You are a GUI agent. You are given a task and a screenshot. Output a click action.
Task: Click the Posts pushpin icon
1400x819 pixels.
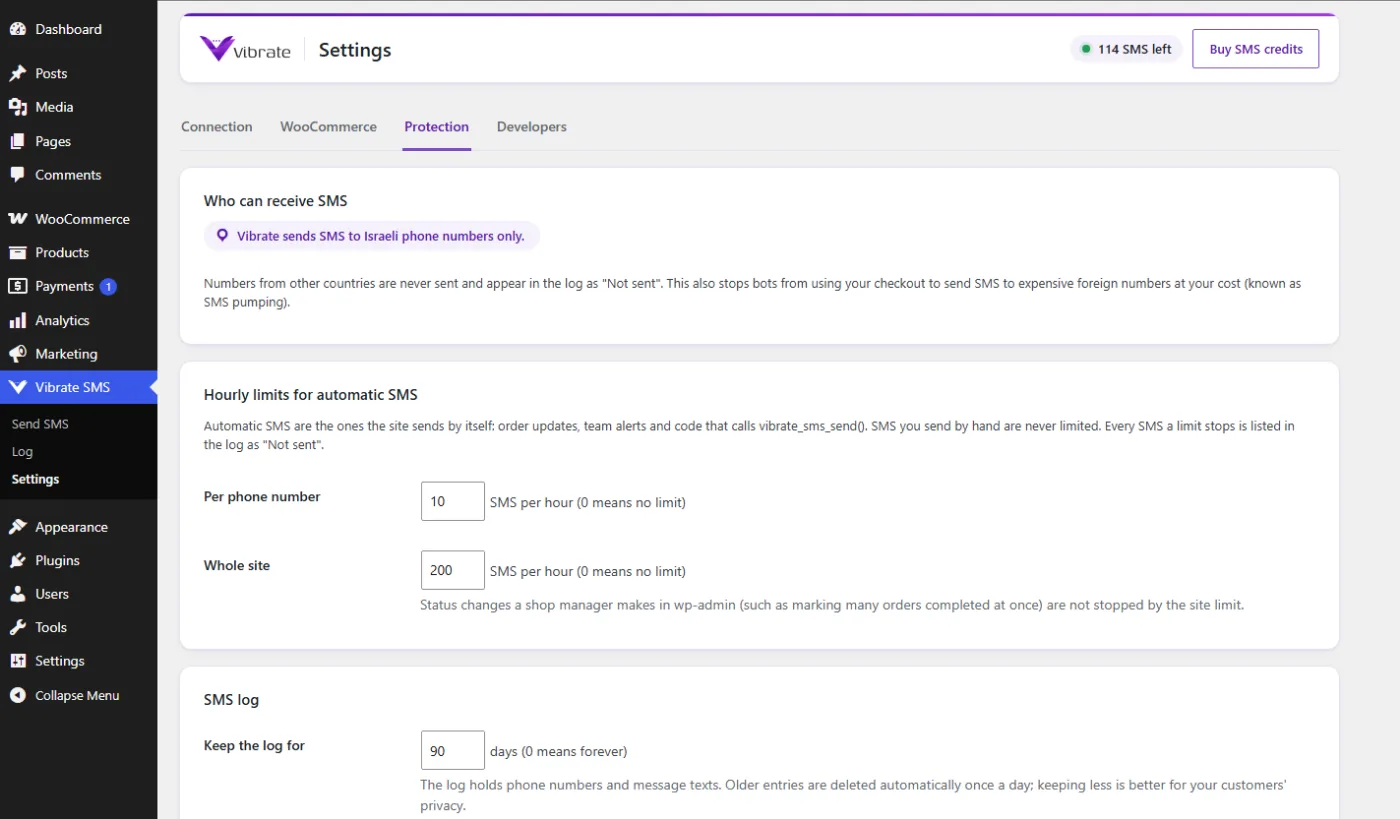click(17, 73)
